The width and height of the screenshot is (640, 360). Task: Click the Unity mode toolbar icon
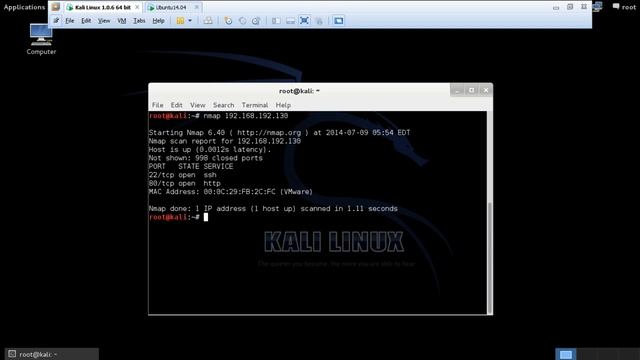(x=319, y=20)
